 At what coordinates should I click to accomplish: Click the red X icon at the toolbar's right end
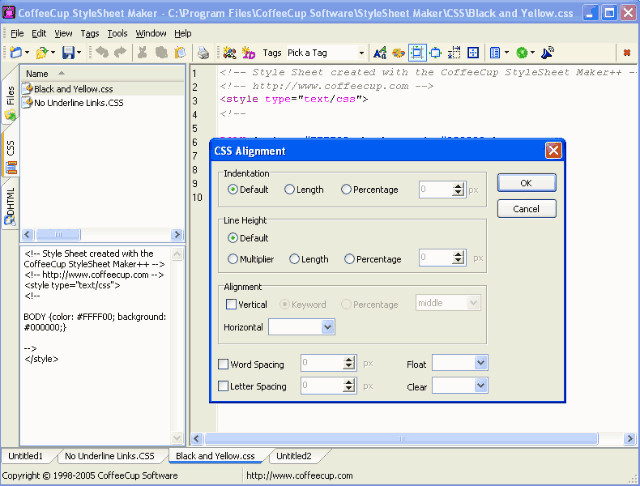pyautogui.click(x=627, y=53)
